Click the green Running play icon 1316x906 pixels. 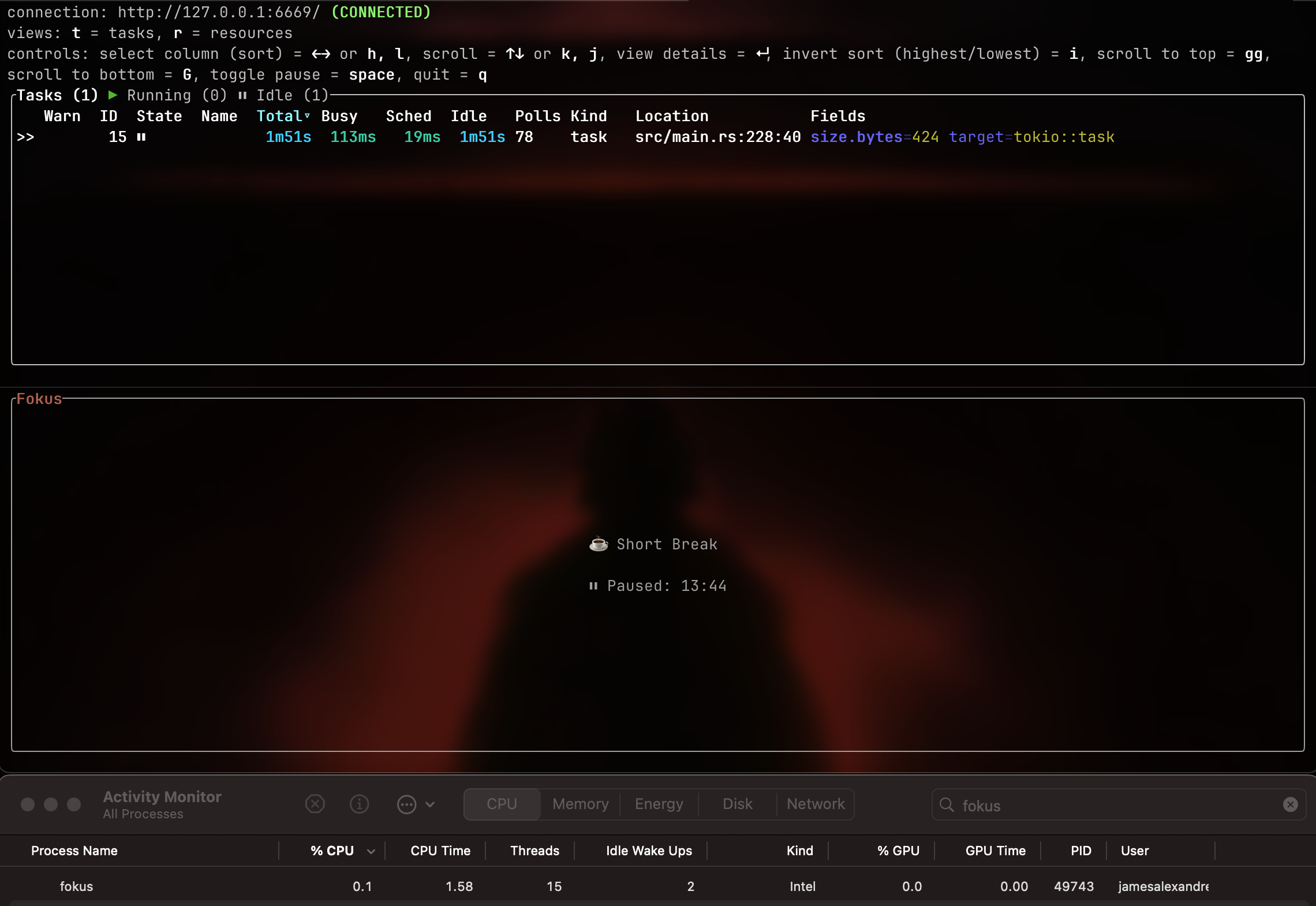113,95
